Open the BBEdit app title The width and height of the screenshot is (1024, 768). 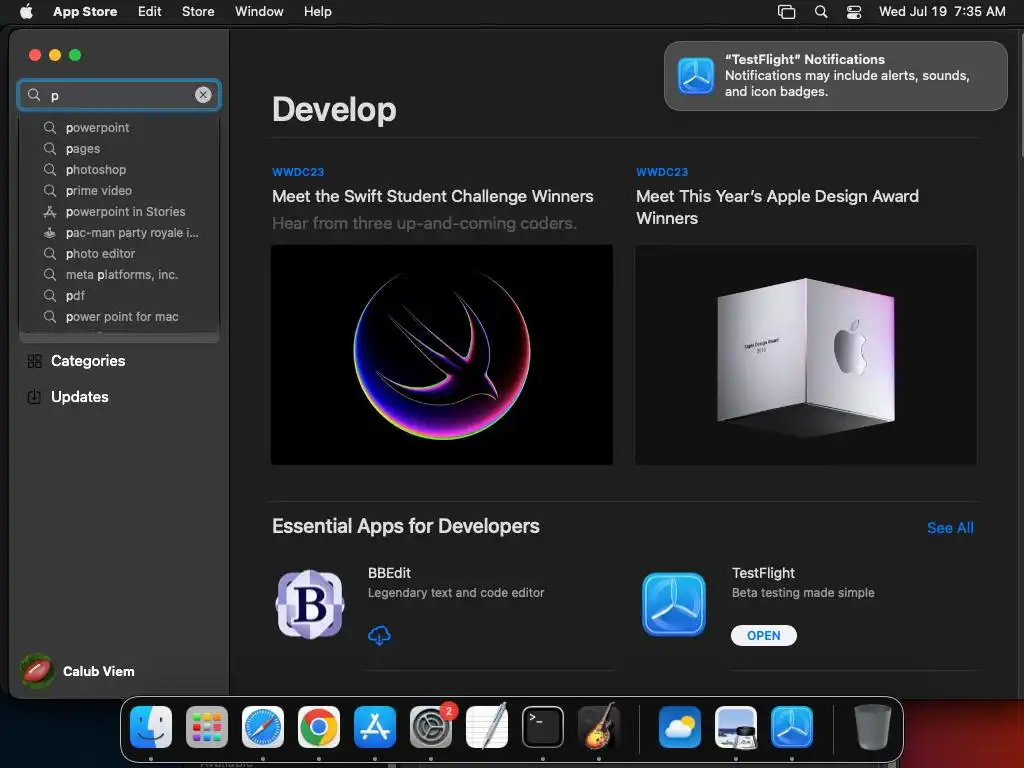point(389,573)
